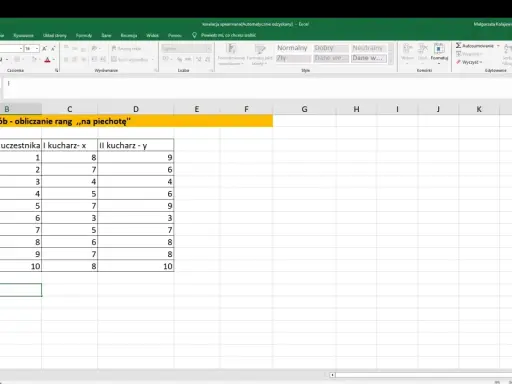This screenshot has height=384, width=512.
Task: Open the Pomoc ribbon tab
Action: (x=175, y=35)
